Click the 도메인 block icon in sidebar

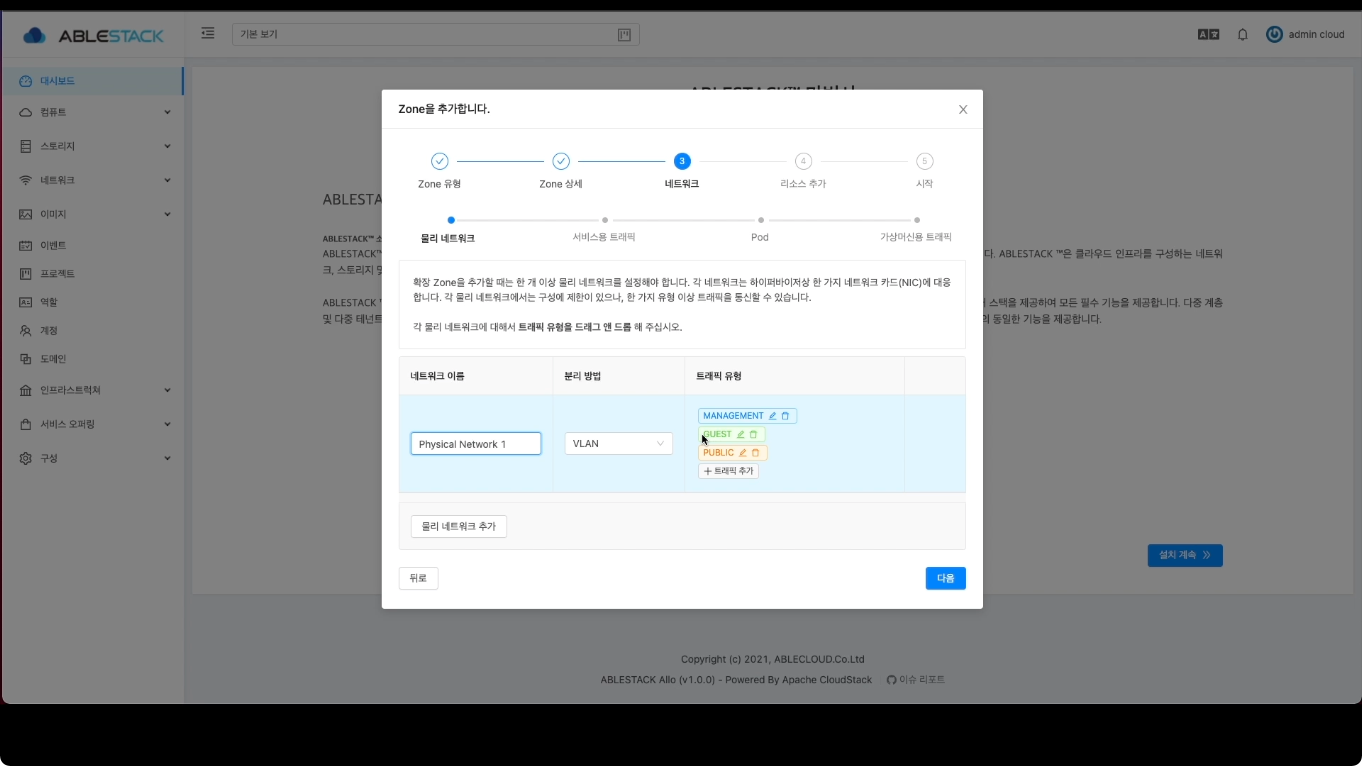point(26,359)
